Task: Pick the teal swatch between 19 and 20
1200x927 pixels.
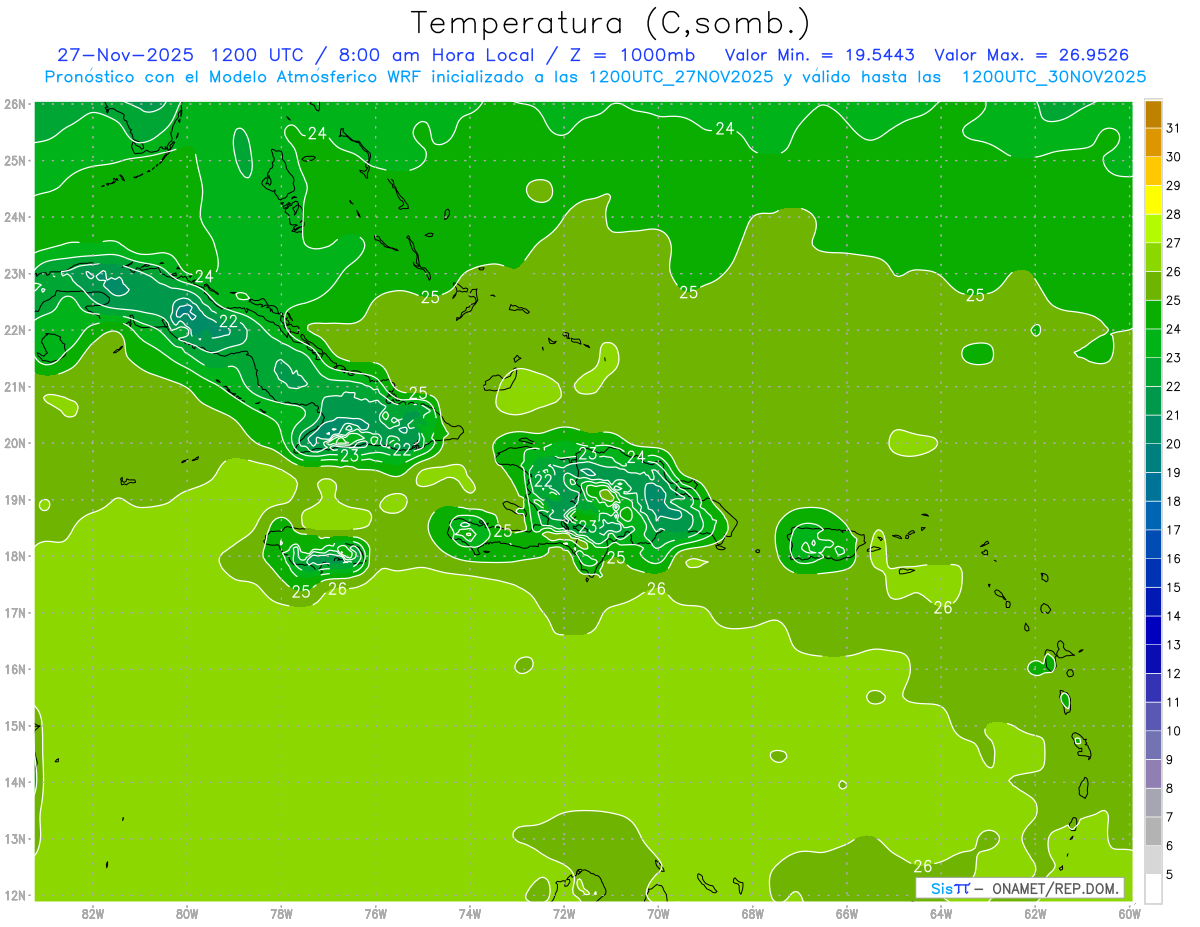Action: pos(1153,458)
